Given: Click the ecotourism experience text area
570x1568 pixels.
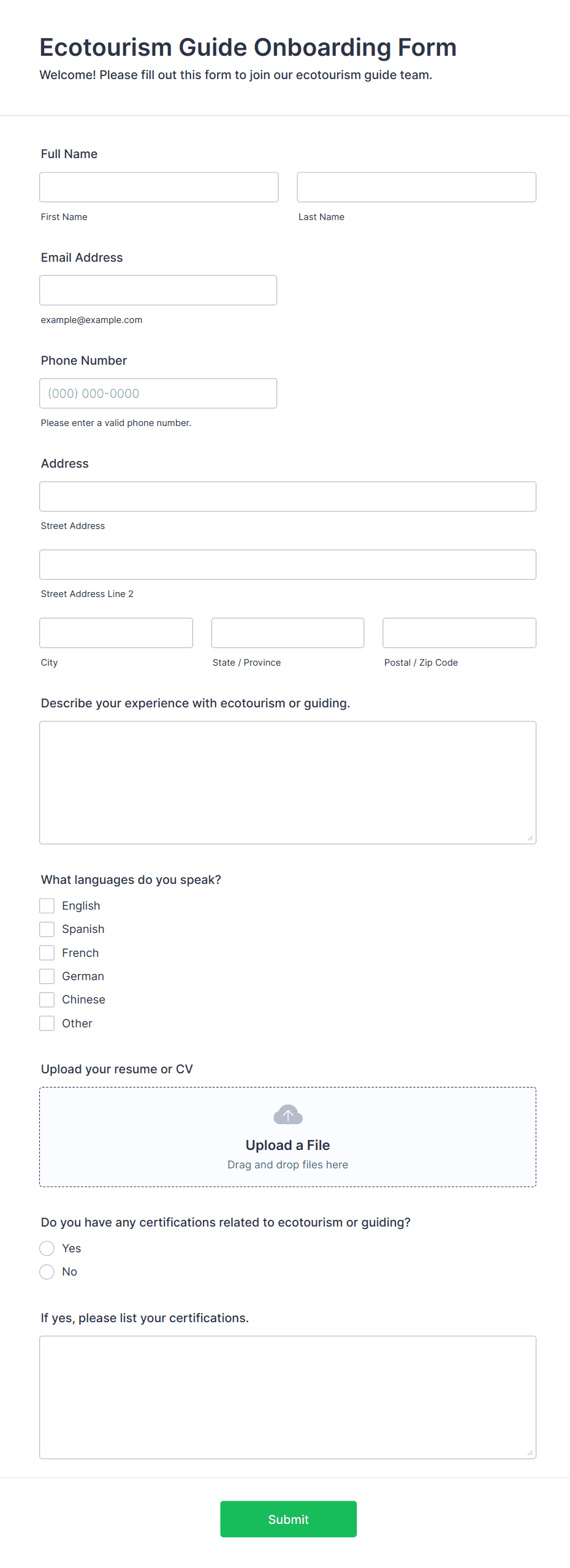Looking at the screenshot, I should [287, 782].
